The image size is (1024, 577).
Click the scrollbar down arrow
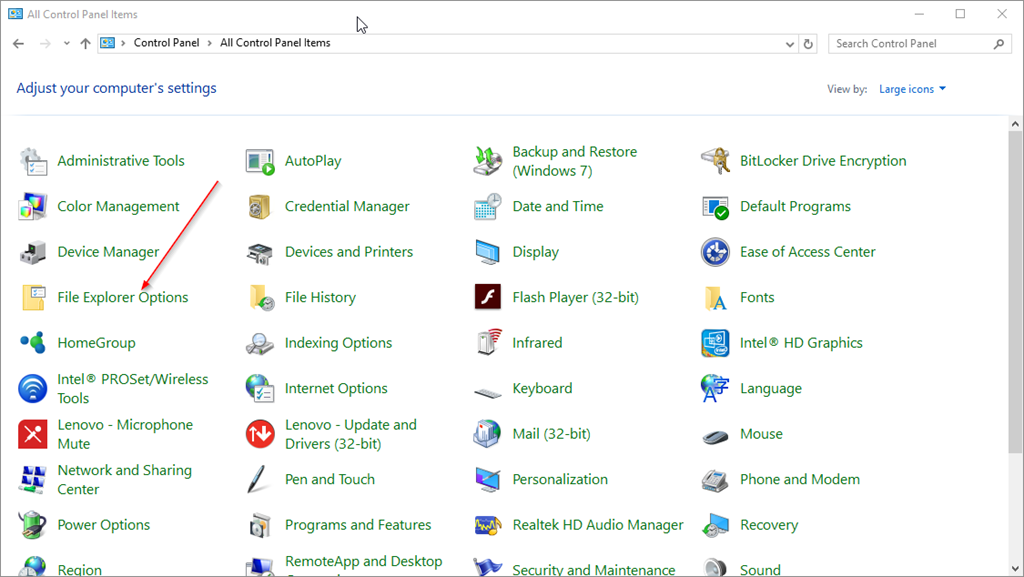coord(1015,569)
